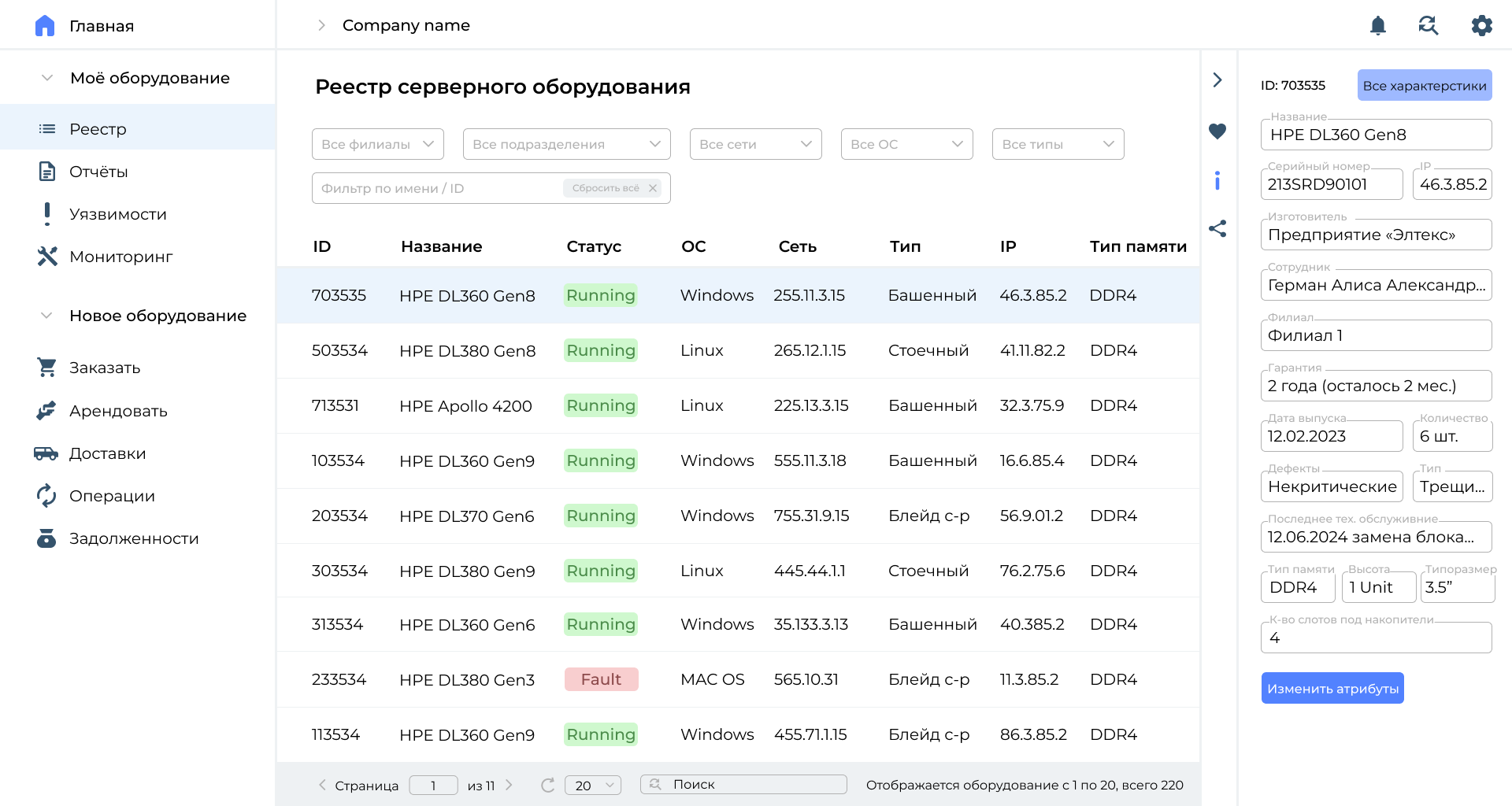This screenshot has width=1512, height=806.
Task: Reload table with the refresh arrow icon
Action: pyautogui.click(x=548, y=785)
